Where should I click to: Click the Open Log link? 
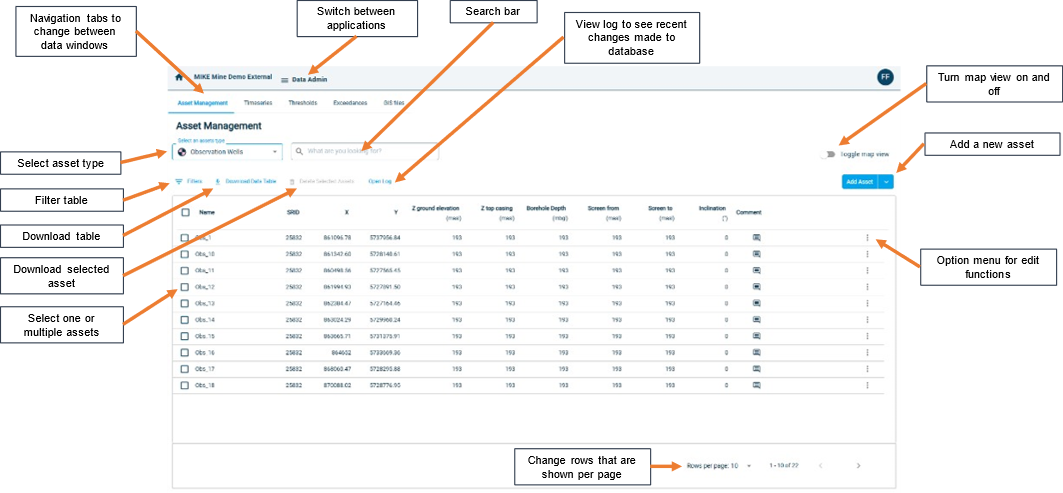[x=380, y=182]
